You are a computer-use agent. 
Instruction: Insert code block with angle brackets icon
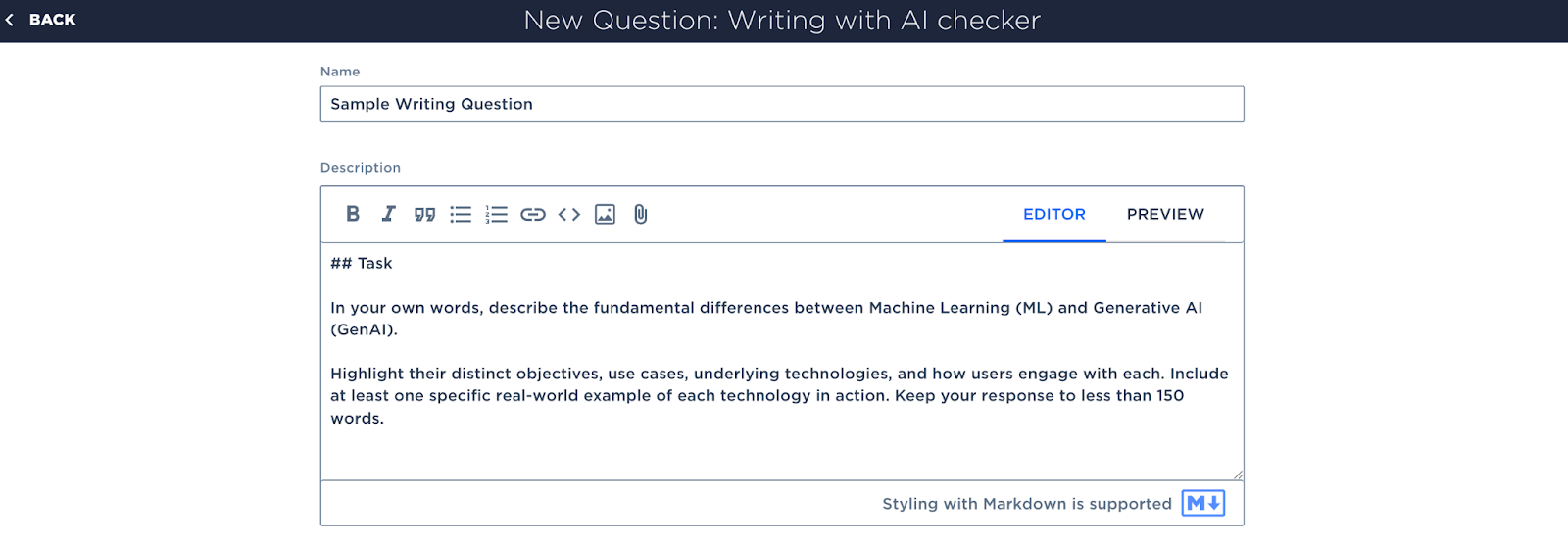point(569,214)
